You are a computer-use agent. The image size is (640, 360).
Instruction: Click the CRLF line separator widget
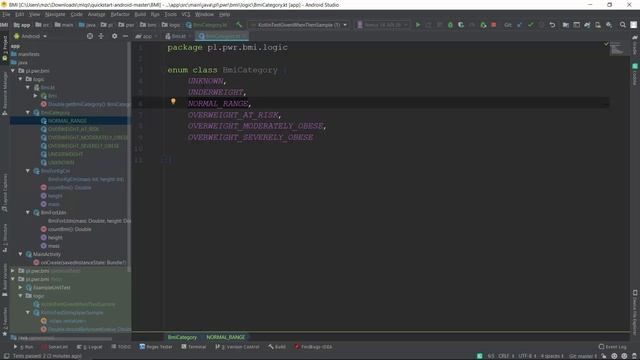pyautogui.click(x=506, y=356)
